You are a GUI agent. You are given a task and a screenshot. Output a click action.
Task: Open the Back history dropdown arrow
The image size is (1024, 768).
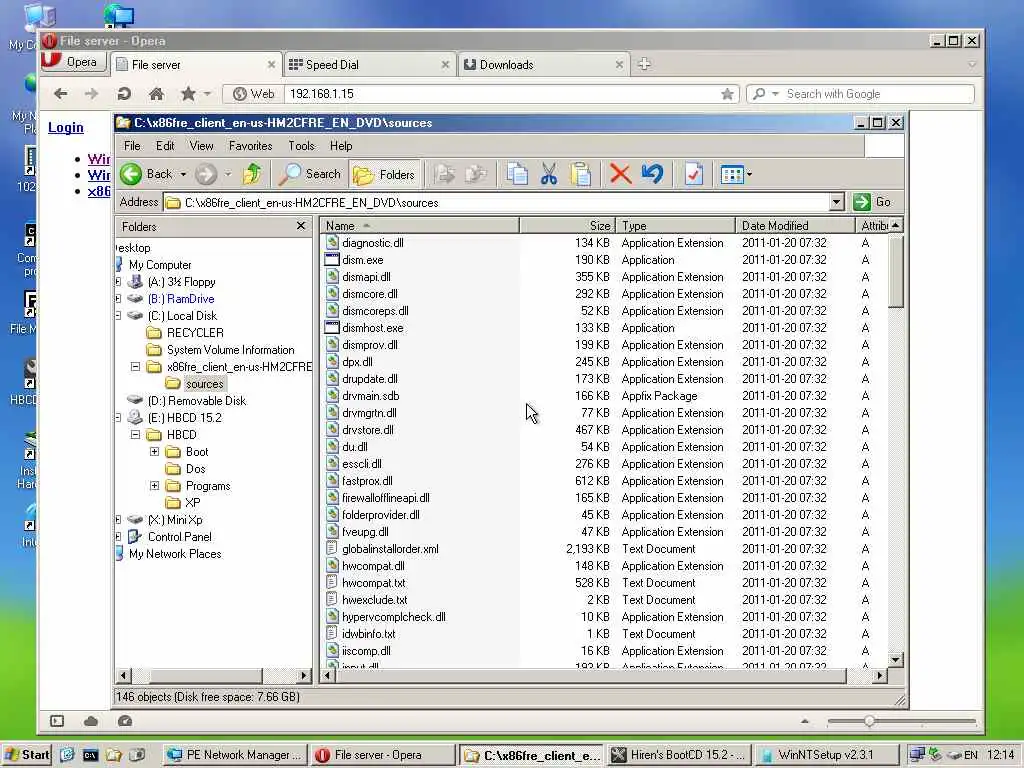tap(184, 174)
